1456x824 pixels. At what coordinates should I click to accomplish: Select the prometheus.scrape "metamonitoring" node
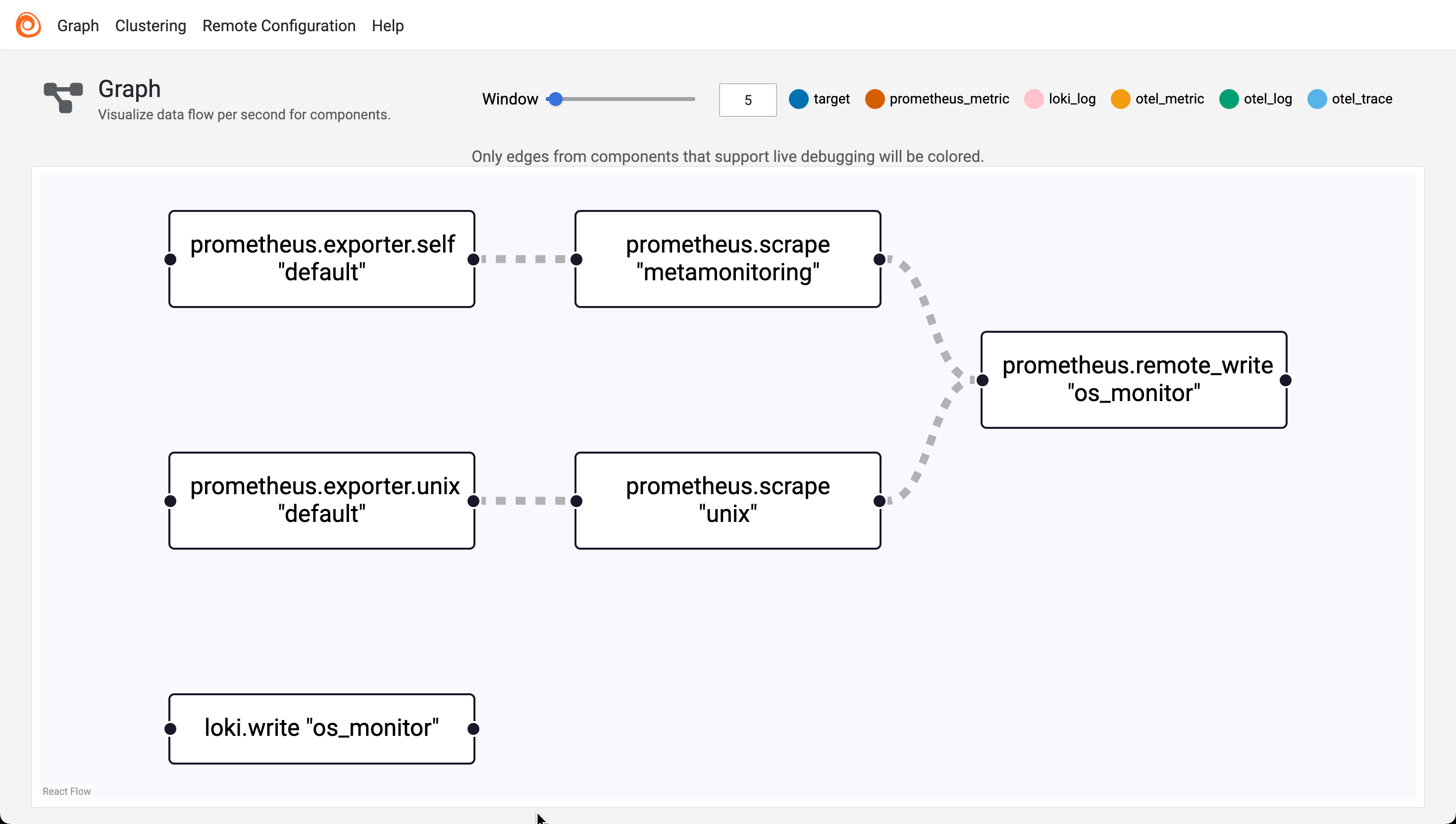pyautogui.click(x=728, y=258)
